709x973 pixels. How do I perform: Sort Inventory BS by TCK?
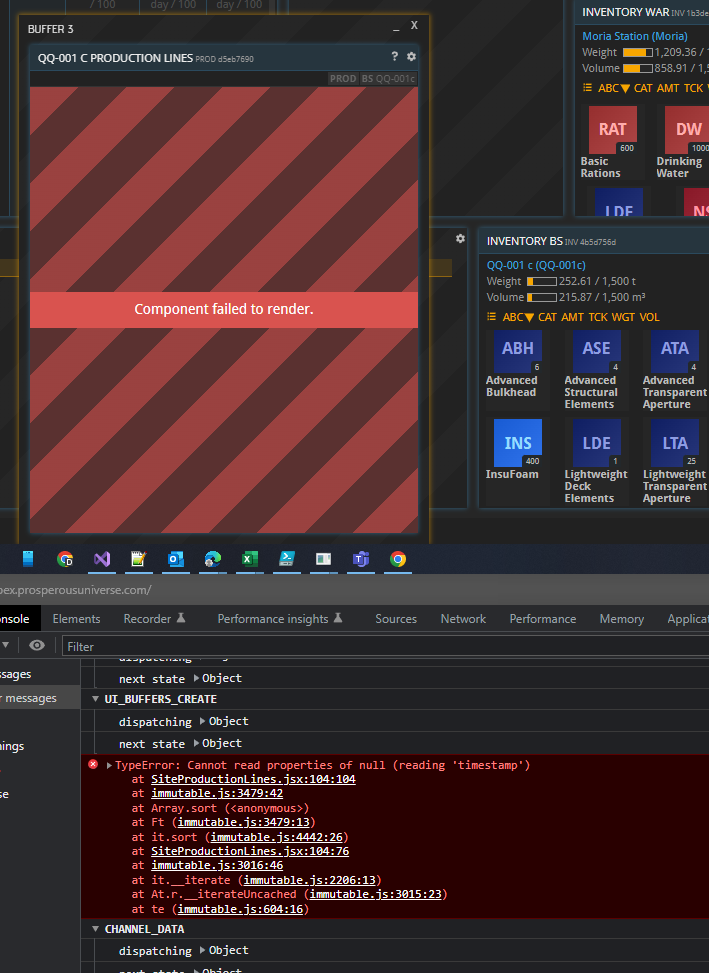click(x=598, y=317)
